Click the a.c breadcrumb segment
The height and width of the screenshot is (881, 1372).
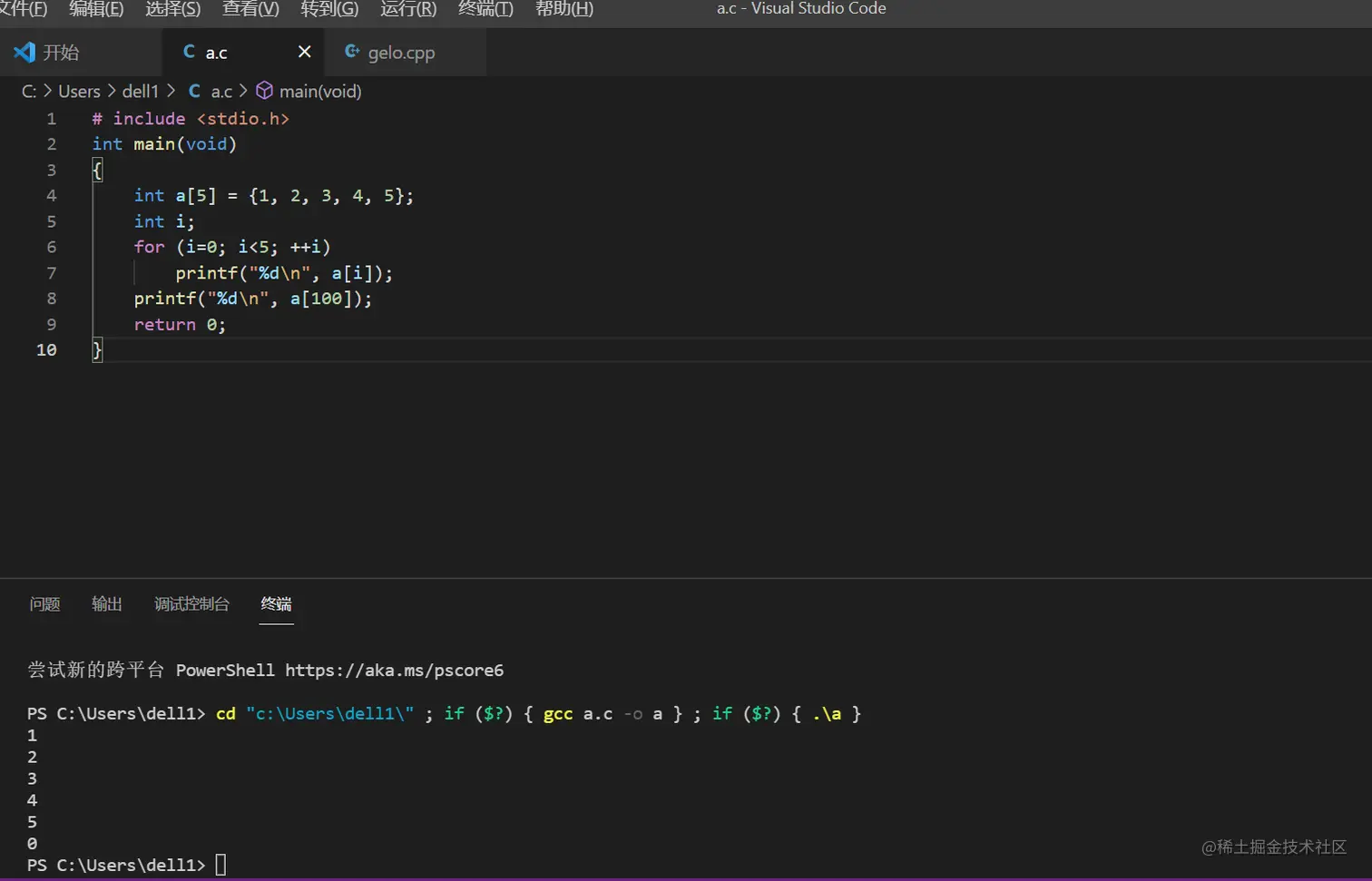coord(221,92)
